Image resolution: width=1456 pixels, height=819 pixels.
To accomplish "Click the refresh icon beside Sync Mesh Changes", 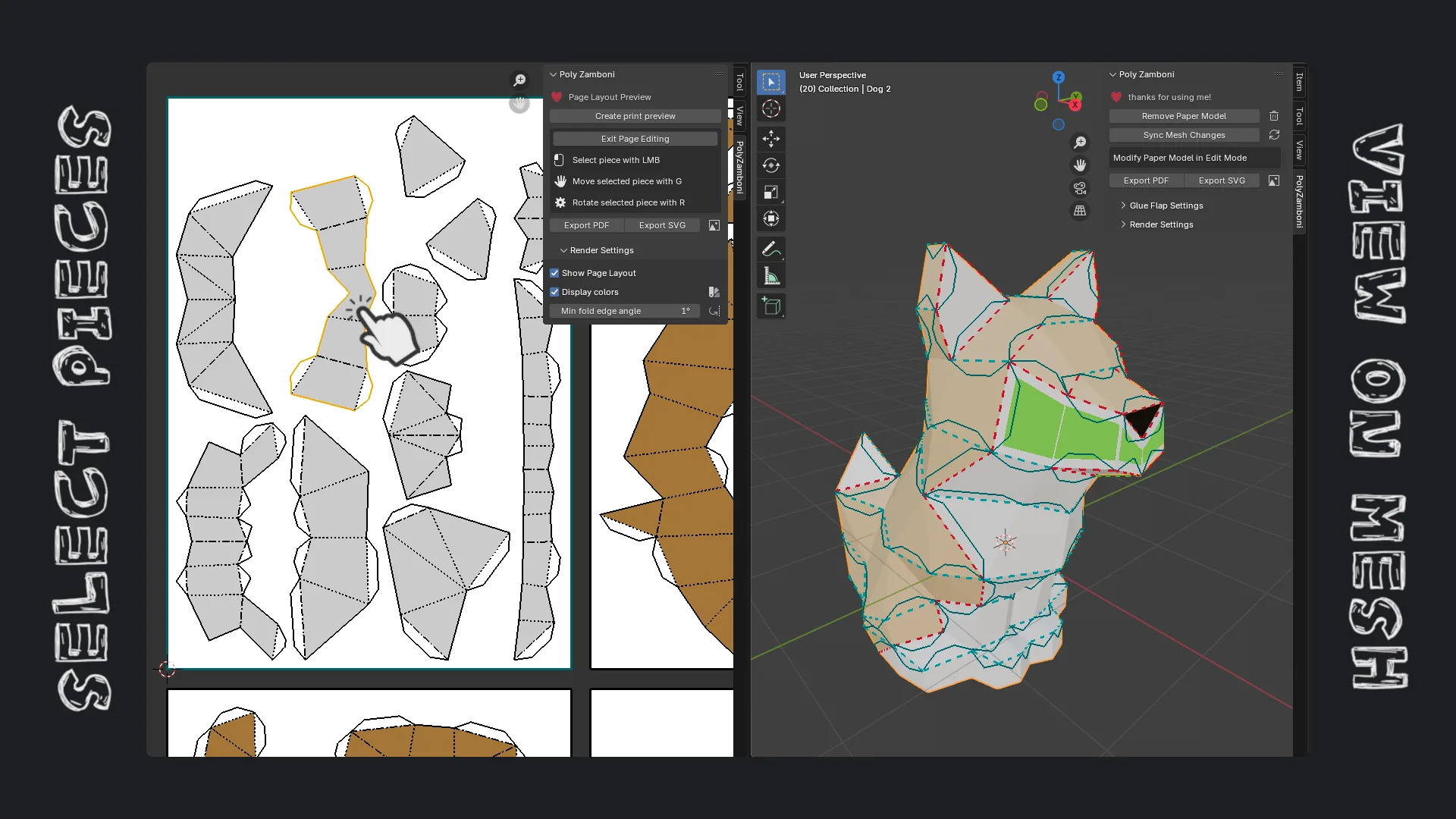I will 1274,135.
